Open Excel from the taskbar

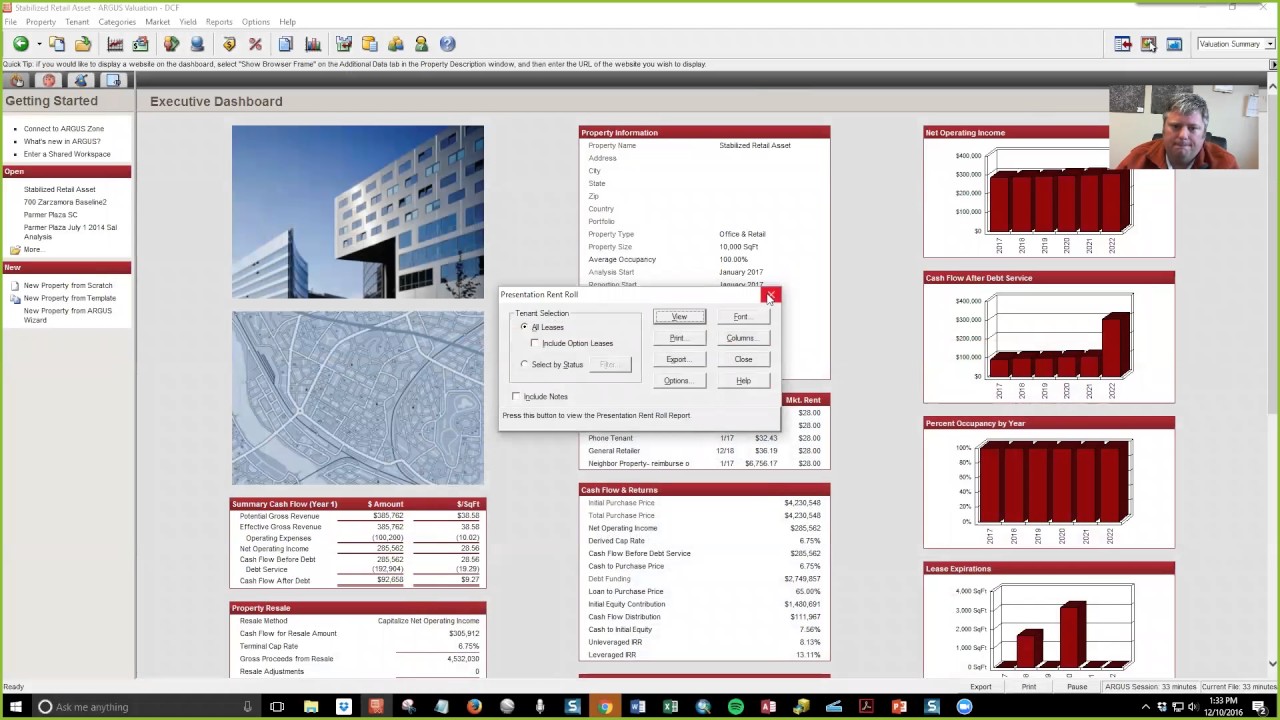click(x=671, y=707)
